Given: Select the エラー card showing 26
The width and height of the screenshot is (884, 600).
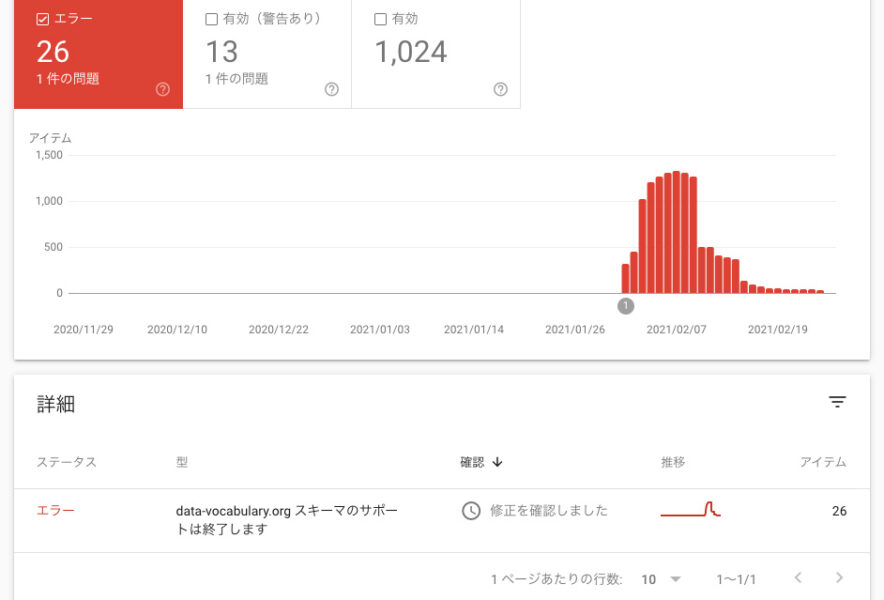Looking at the screenshot, I should click(x=99, y=54).
